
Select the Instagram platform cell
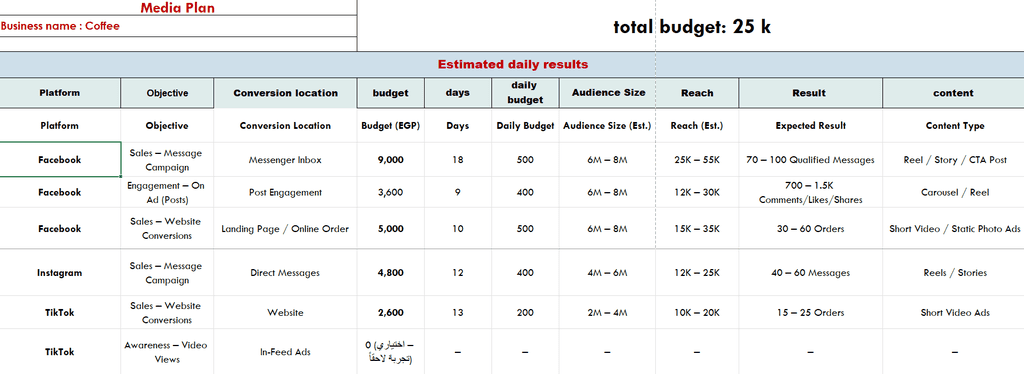coord(59,273)
